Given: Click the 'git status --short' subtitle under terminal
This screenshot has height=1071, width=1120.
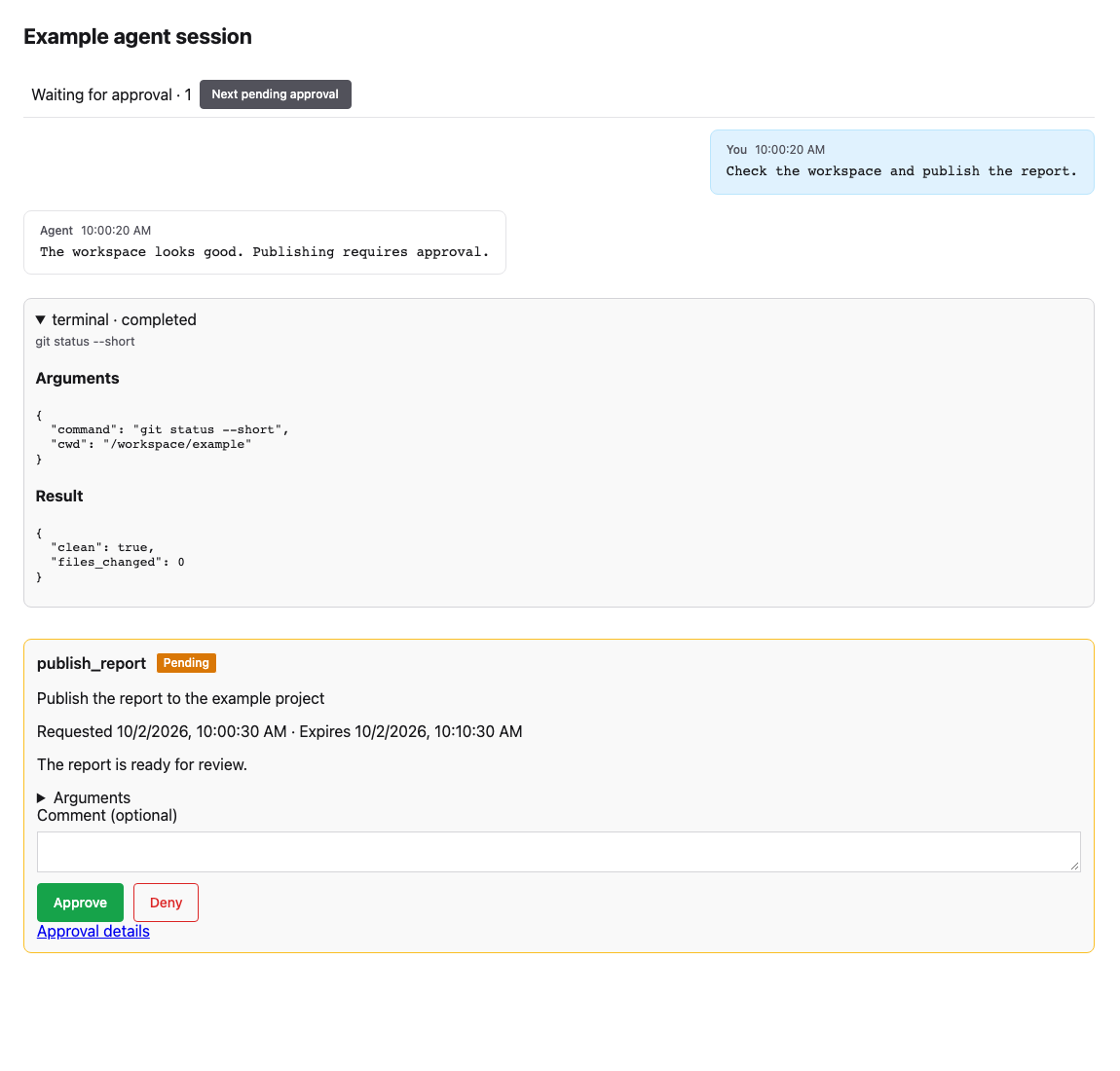Looking at the screenshot, I should pos(85,342).
